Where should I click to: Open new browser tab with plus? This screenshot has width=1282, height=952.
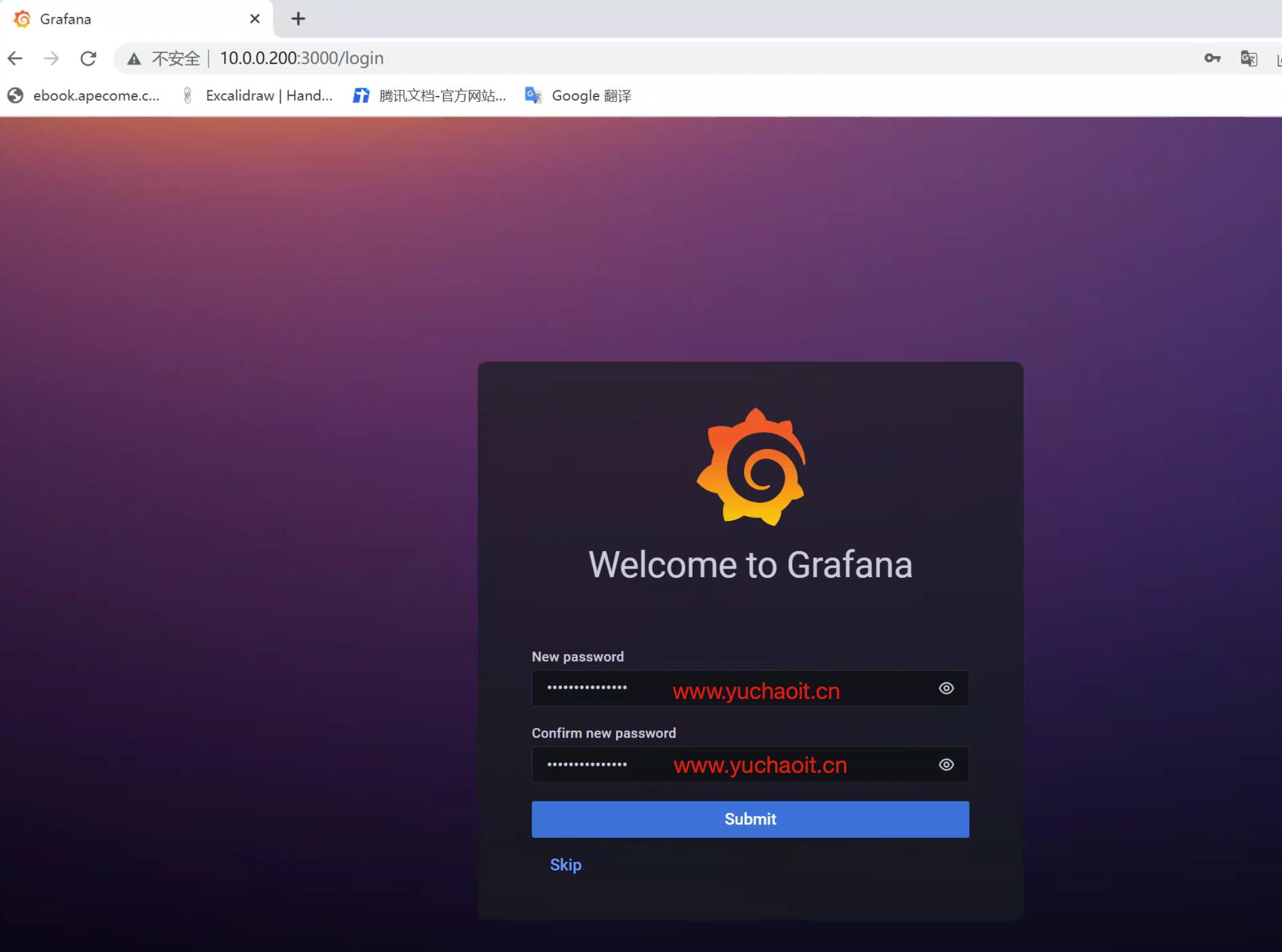(298, 19)
